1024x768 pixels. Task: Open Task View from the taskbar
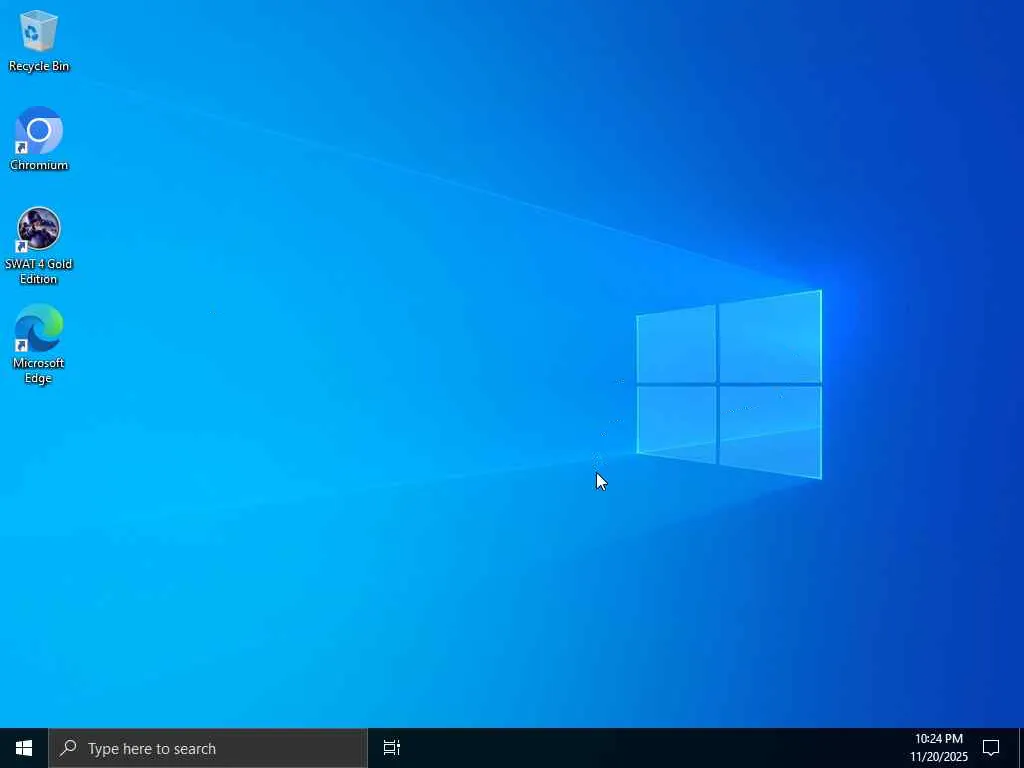tap(392, 748)
